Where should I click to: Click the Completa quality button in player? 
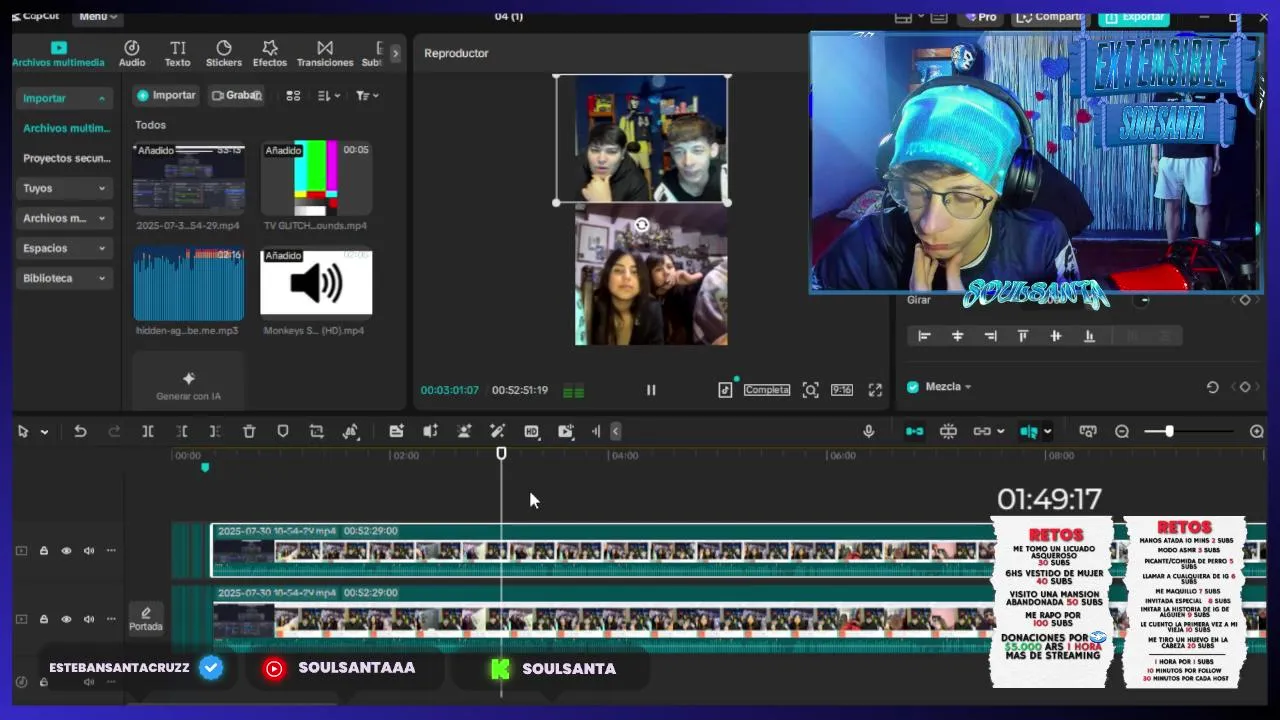tap(767, 390)
